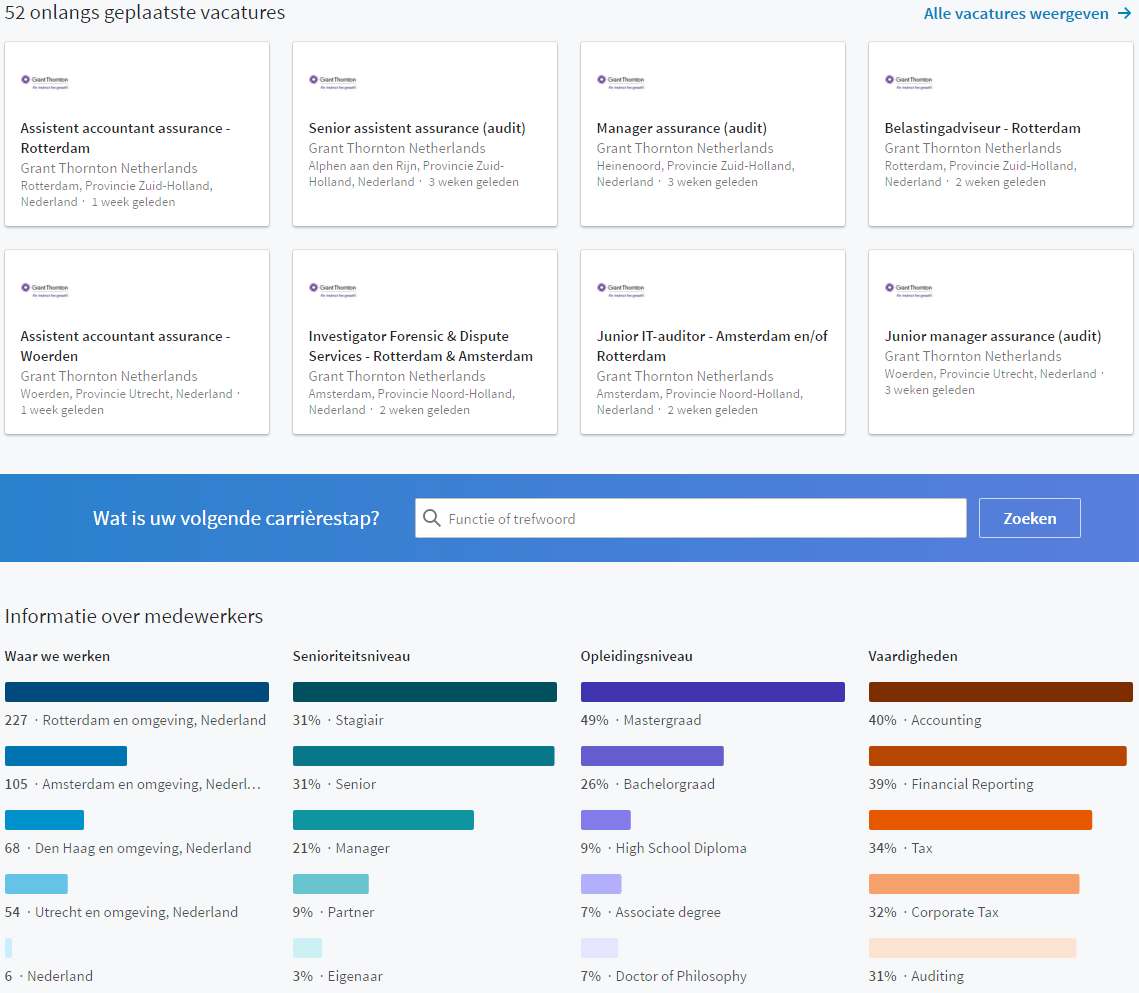Image resolution: width=1139 pixels, height=993 pixels.
Task: Click the Stagiair seniority bar
Action: click(x=424, y=692)
